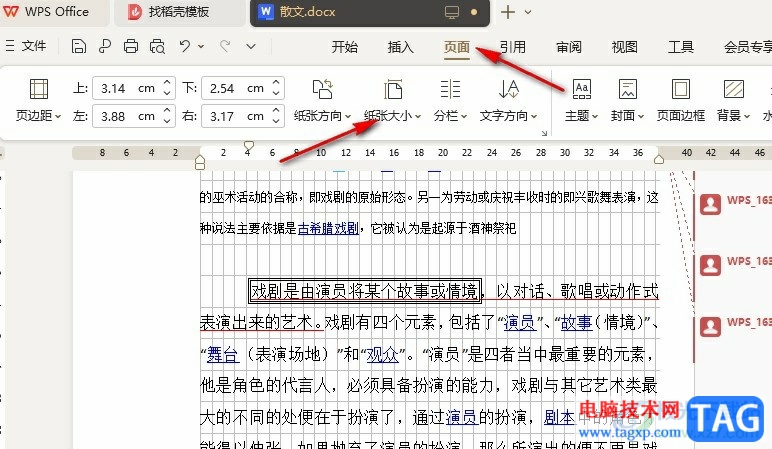Click the Redo arrow icon

tap(225, 46)
